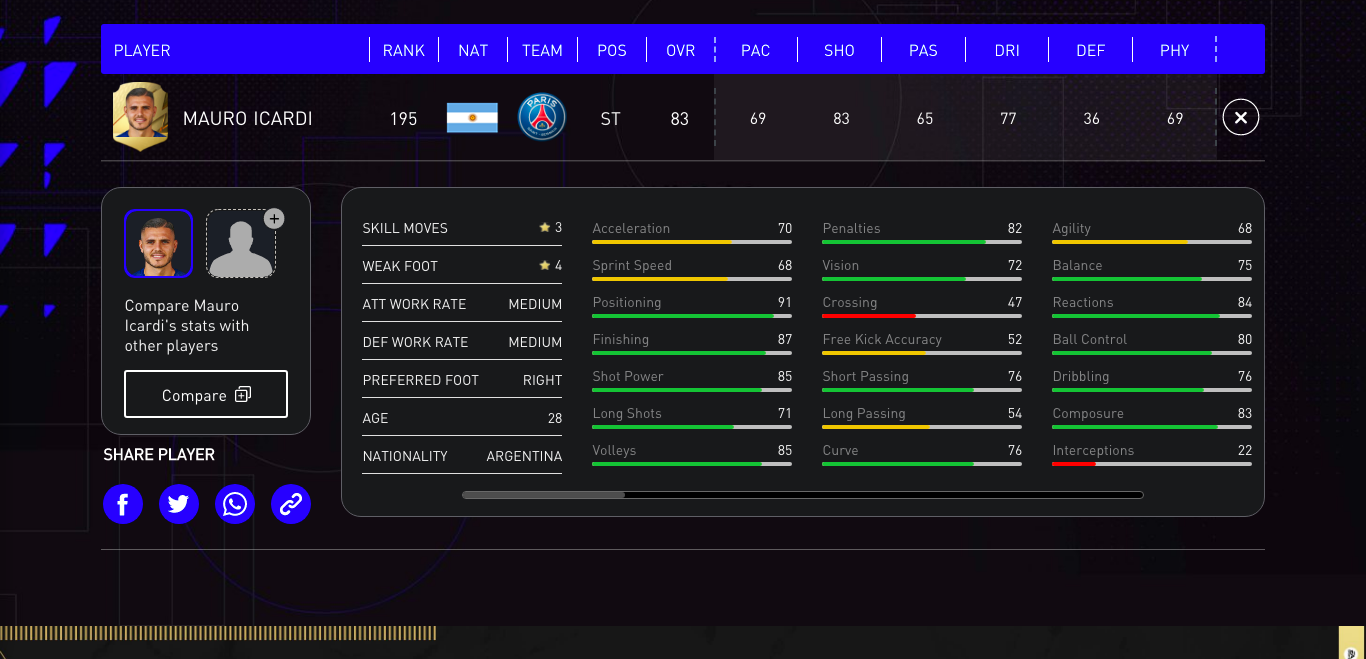Click the Balance stat label

coord(1077,265)
